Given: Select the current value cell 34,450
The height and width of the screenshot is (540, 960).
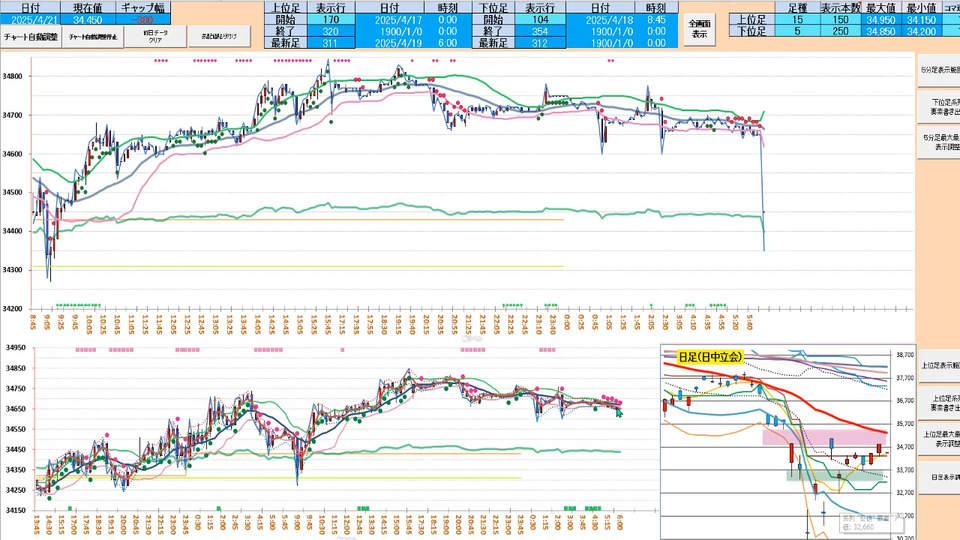Looking at the screenshot, I should click(x=88, y=20).
